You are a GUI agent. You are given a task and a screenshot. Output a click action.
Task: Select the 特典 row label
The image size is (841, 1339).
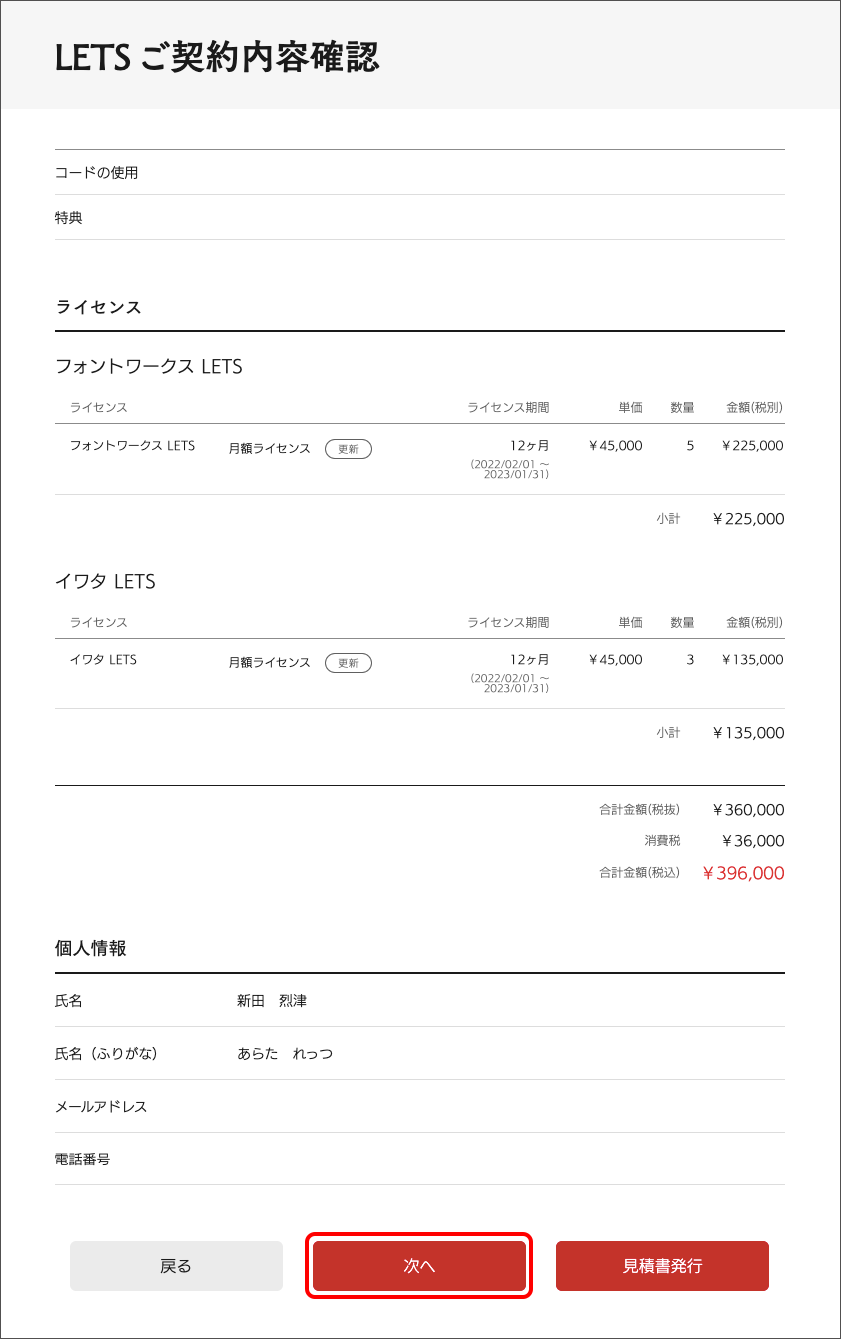pos(69,217)
